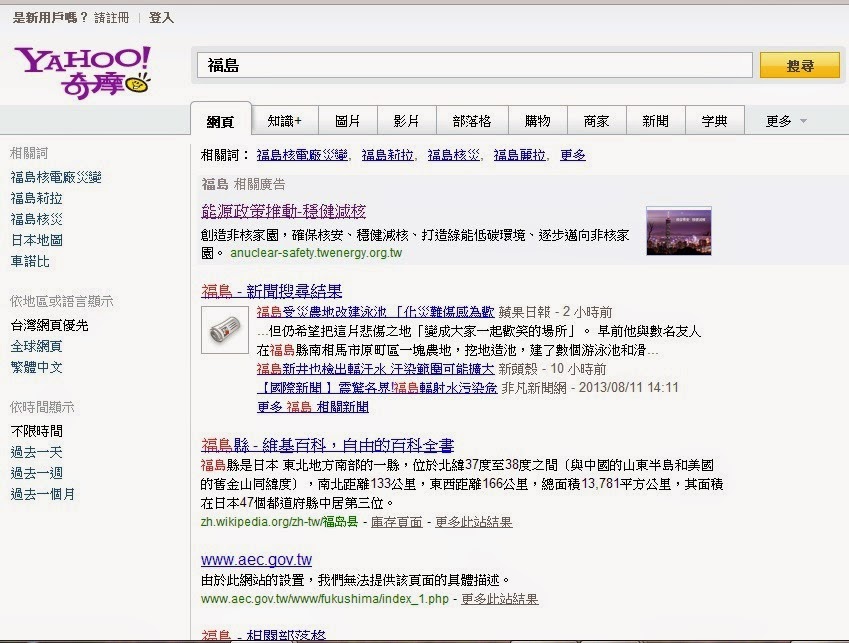Open sidebar related term 車諾比
The width and height of the screenshot is (849, 643).
point(30,261)
